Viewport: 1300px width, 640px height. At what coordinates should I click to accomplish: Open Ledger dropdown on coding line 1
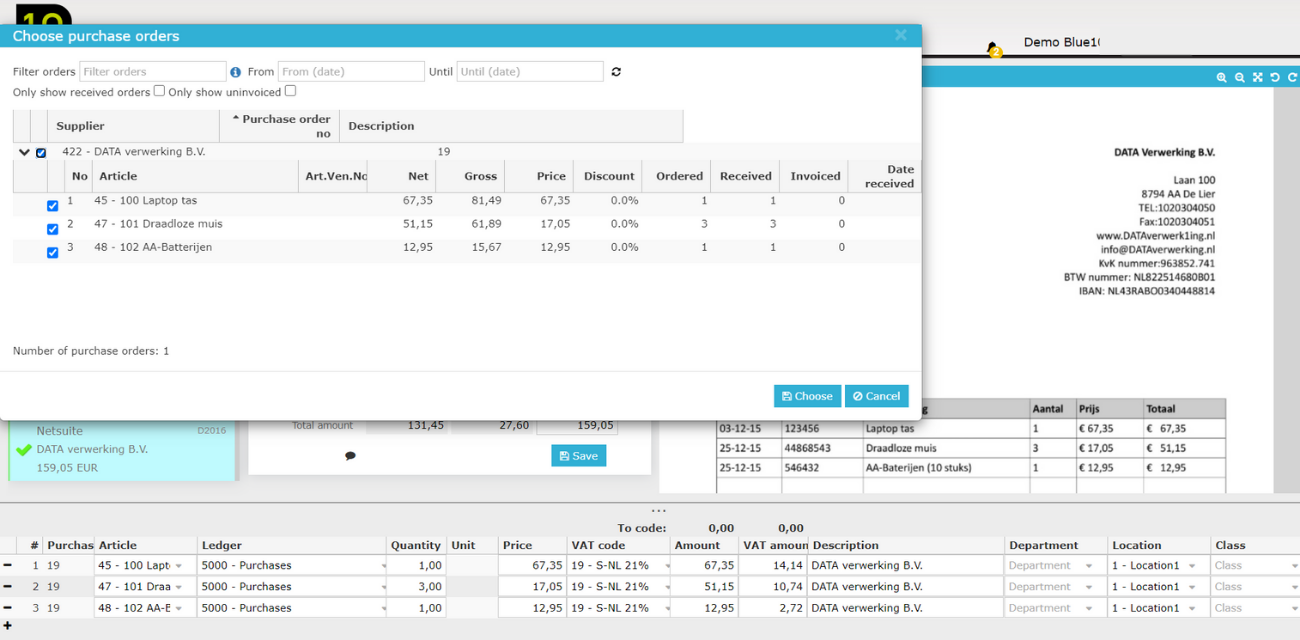[382, 566]
